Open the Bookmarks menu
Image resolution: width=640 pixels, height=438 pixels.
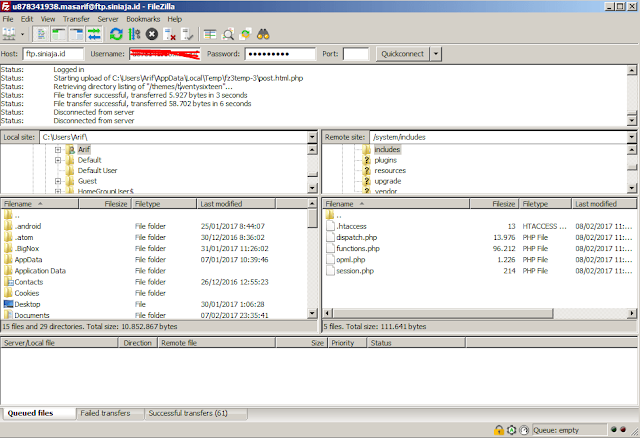[143, 19]
